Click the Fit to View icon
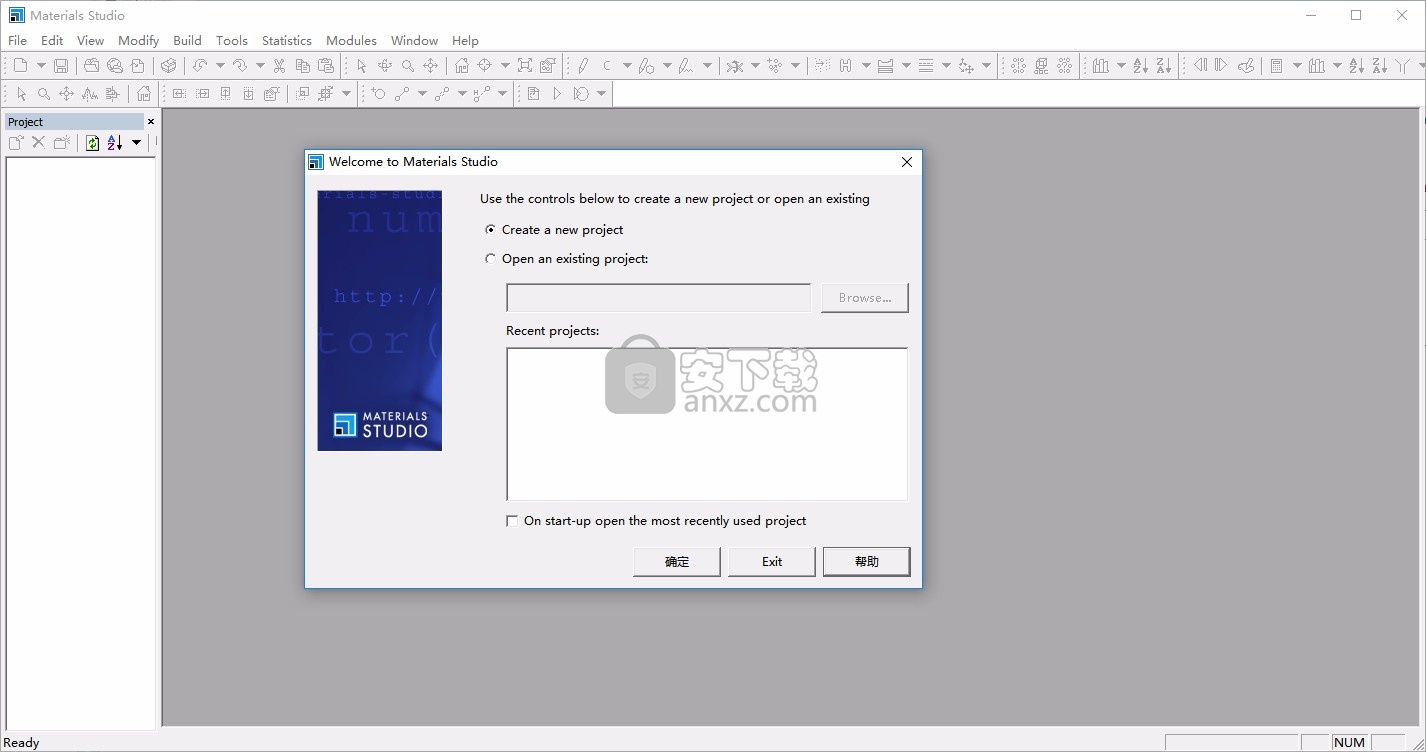The image size is (1426, 752). pos(525,66)
